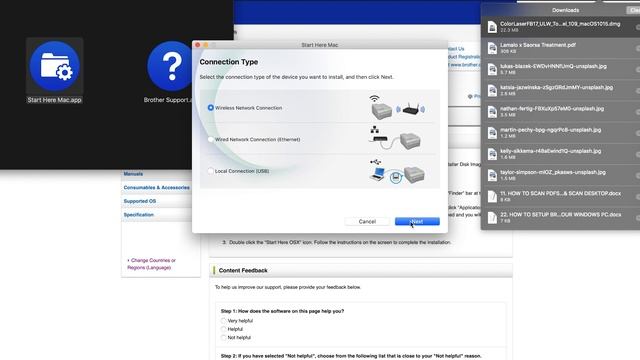Viewport: 640px width, 360px height.
Task: Click the Next button in the dialog
Action: click(417, 221)
